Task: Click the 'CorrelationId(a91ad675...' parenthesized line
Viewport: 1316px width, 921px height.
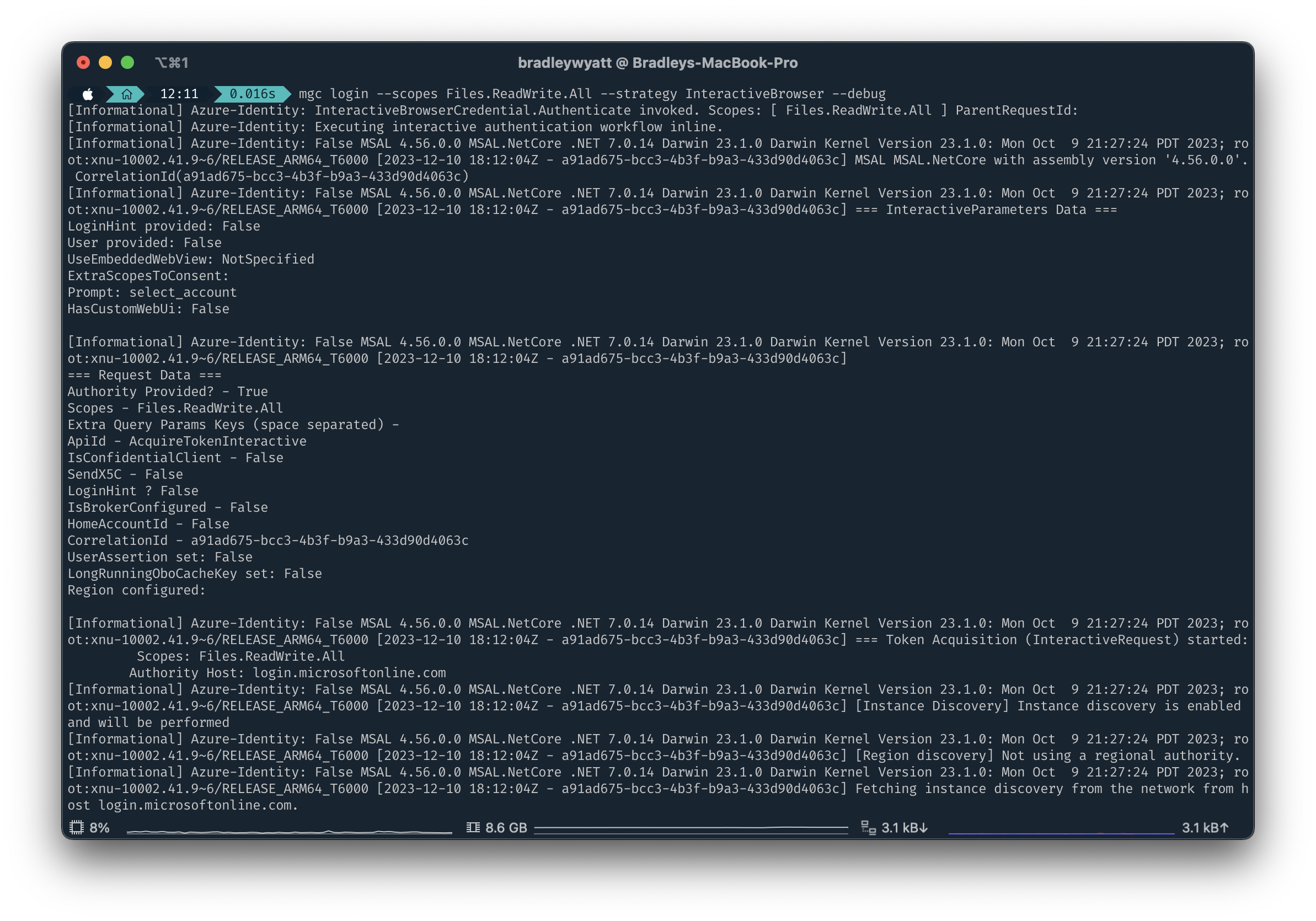Action: point(272,177)
